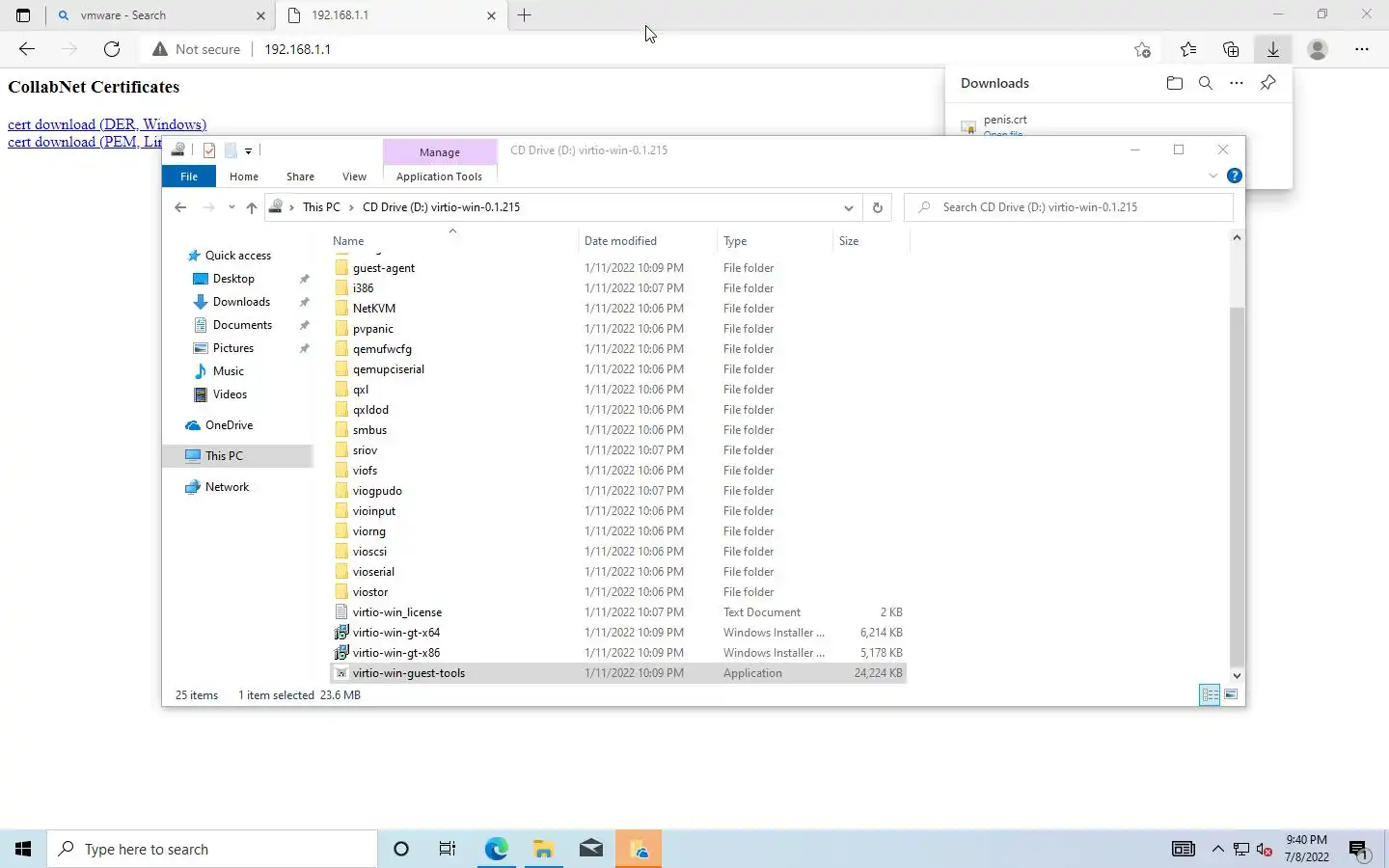Click the Cortana circle icon

pos(401,849)
